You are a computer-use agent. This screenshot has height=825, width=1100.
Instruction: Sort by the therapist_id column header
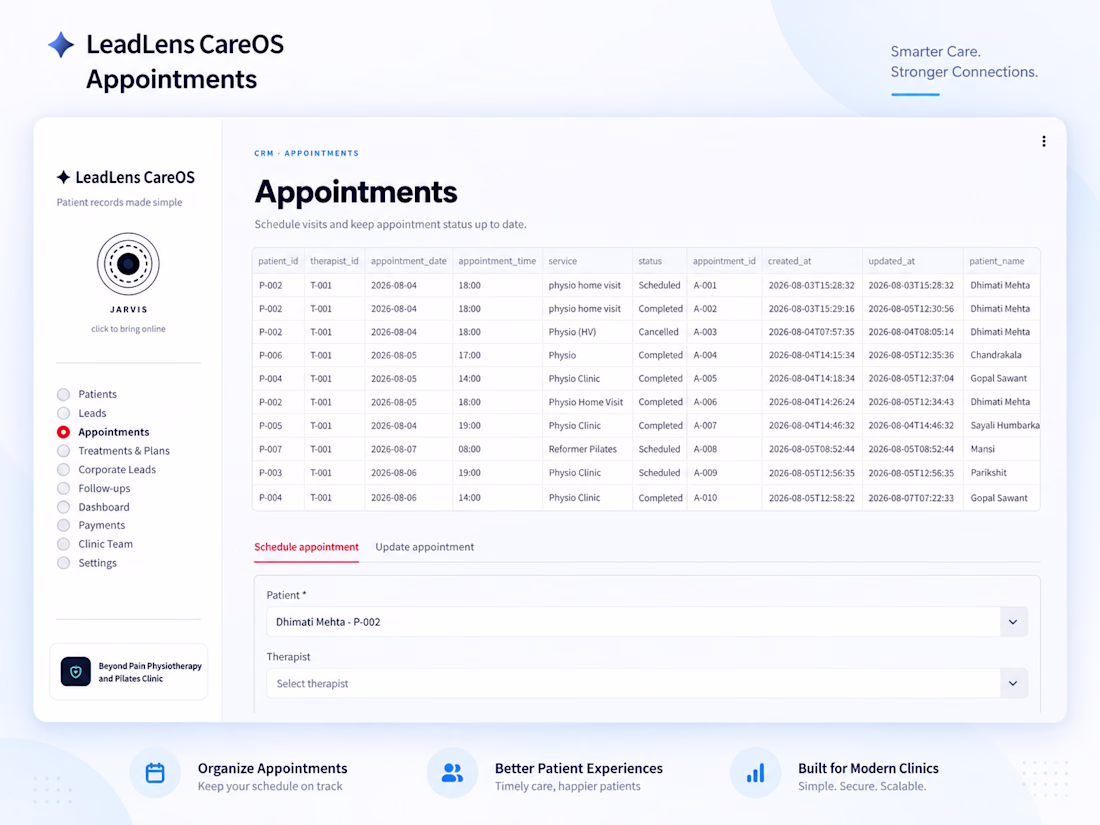click(334, 261)
